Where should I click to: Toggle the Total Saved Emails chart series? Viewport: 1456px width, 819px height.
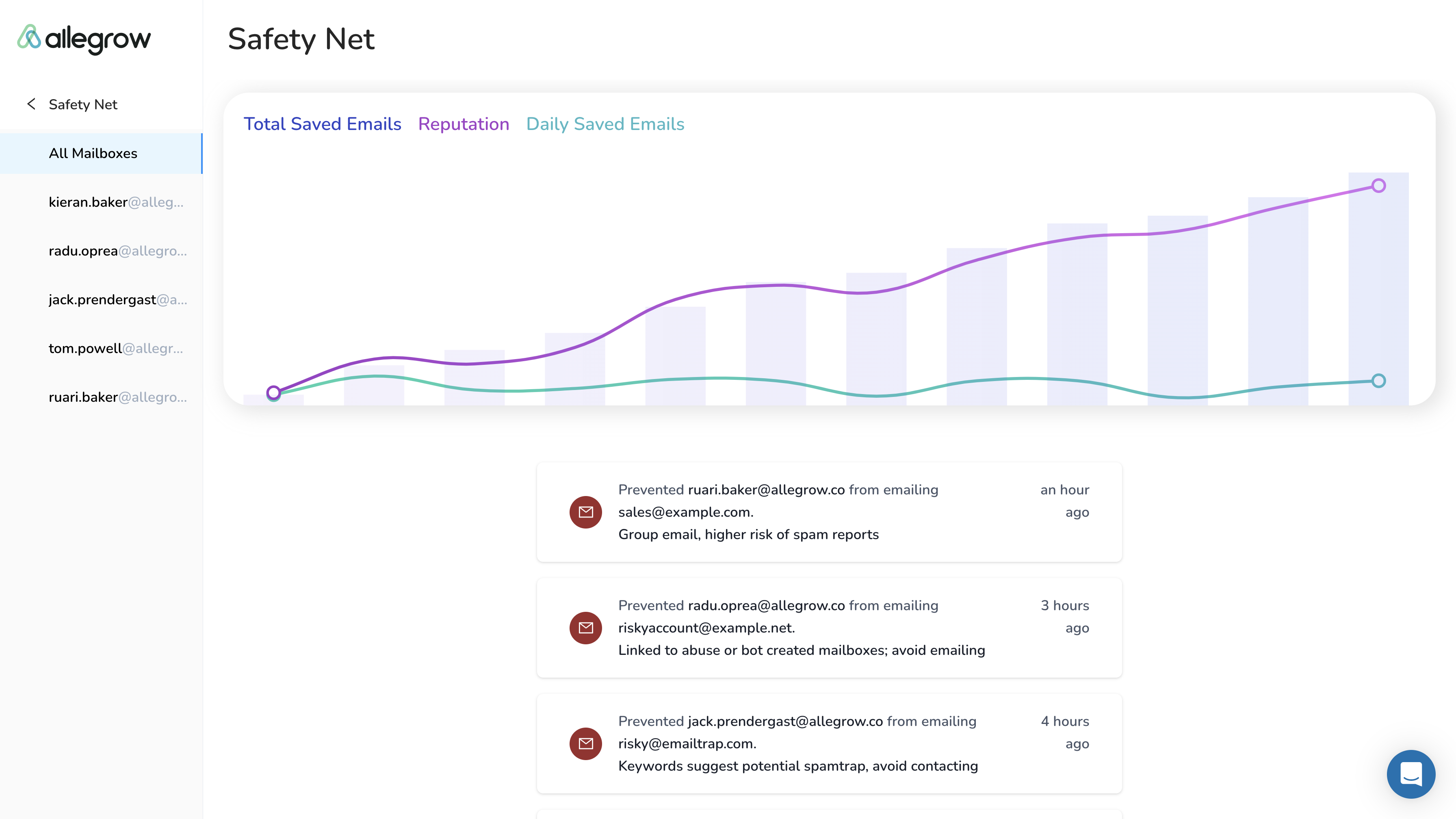pos(322,124)
